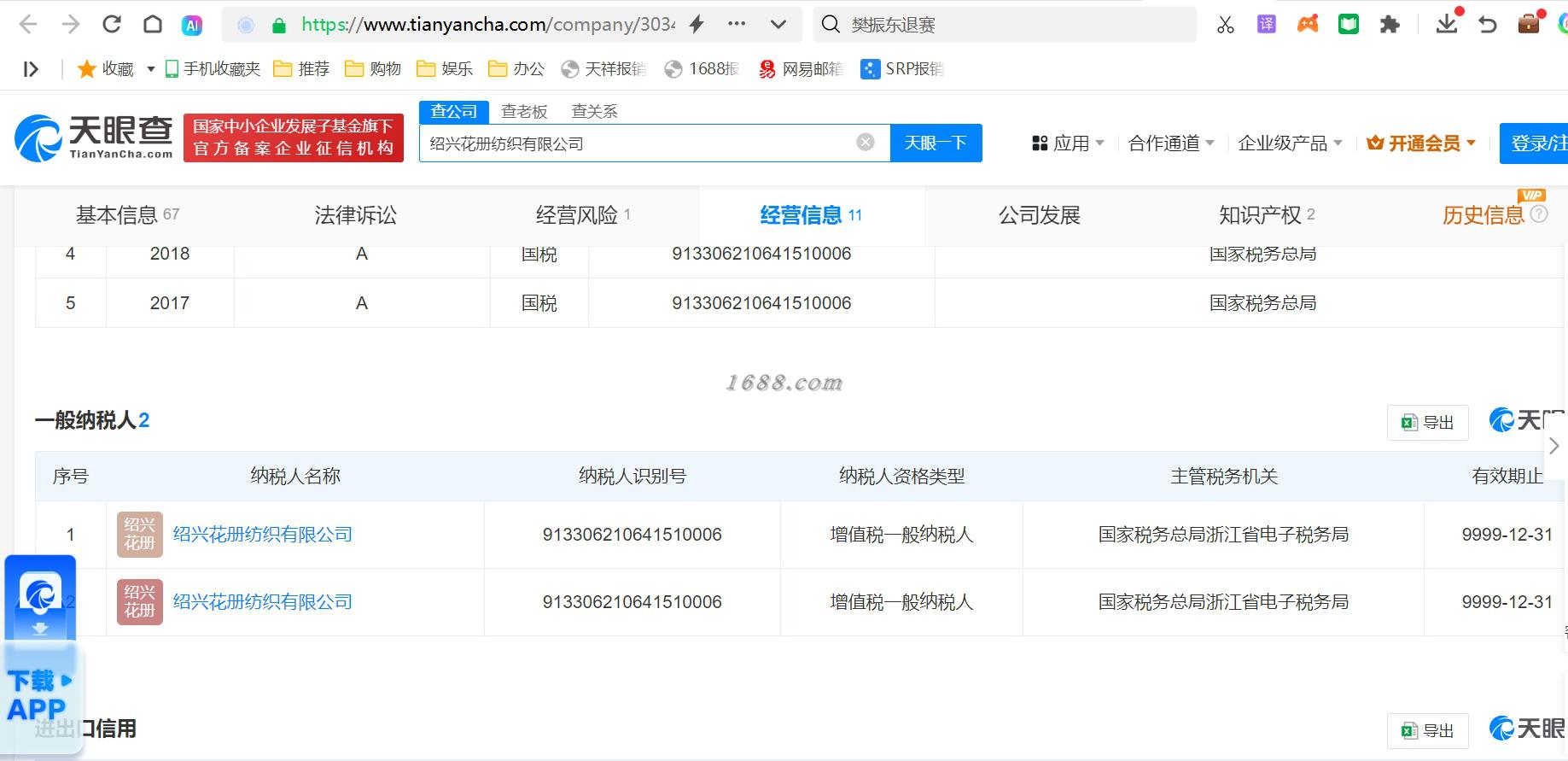1568x761 pixels.
Task: Go back with browser back arrow
Action: coord(28,25)
